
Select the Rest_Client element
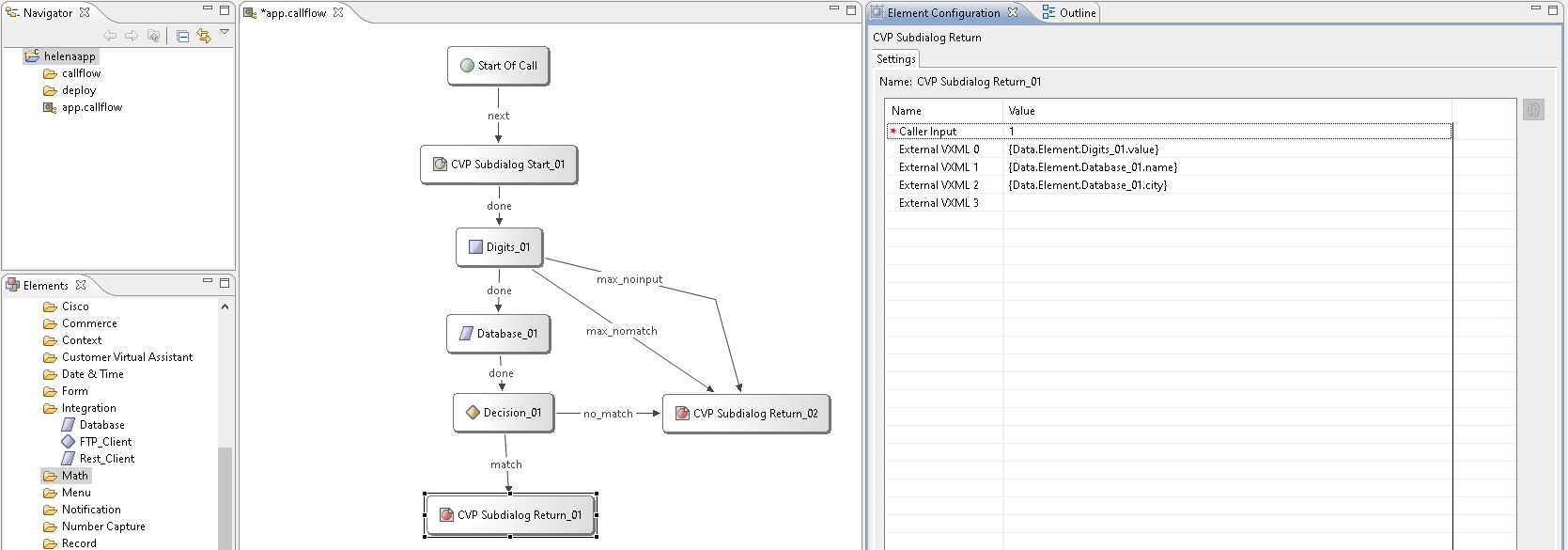106,459
